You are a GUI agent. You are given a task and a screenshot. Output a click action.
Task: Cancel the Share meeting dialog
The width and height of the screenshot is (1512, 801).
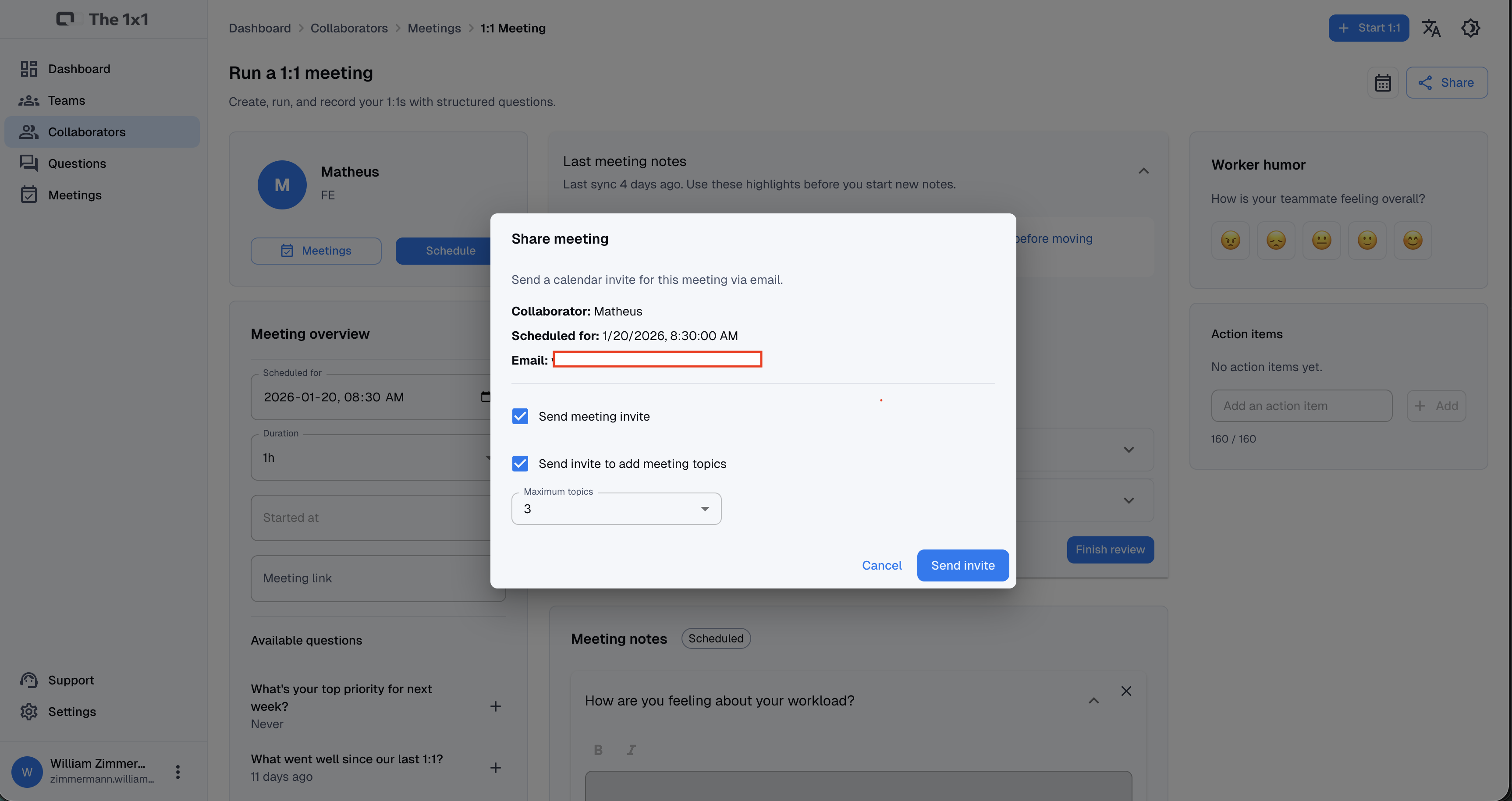(x=882, y=565)
